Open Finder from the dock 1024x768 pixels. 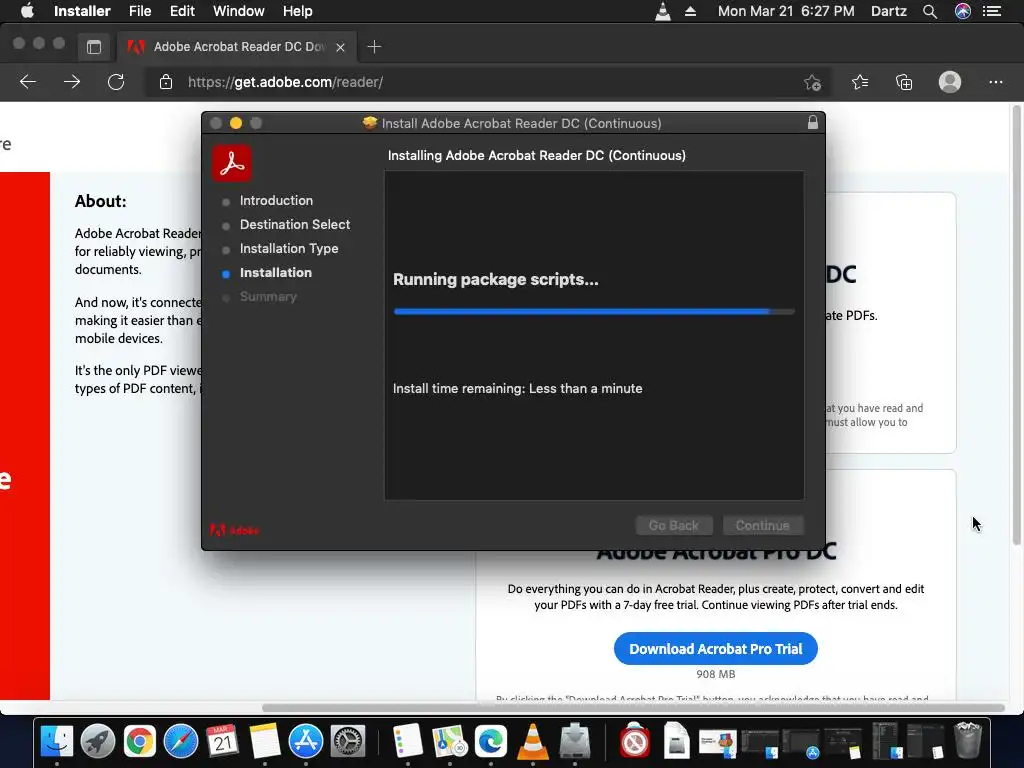point(57,741)
